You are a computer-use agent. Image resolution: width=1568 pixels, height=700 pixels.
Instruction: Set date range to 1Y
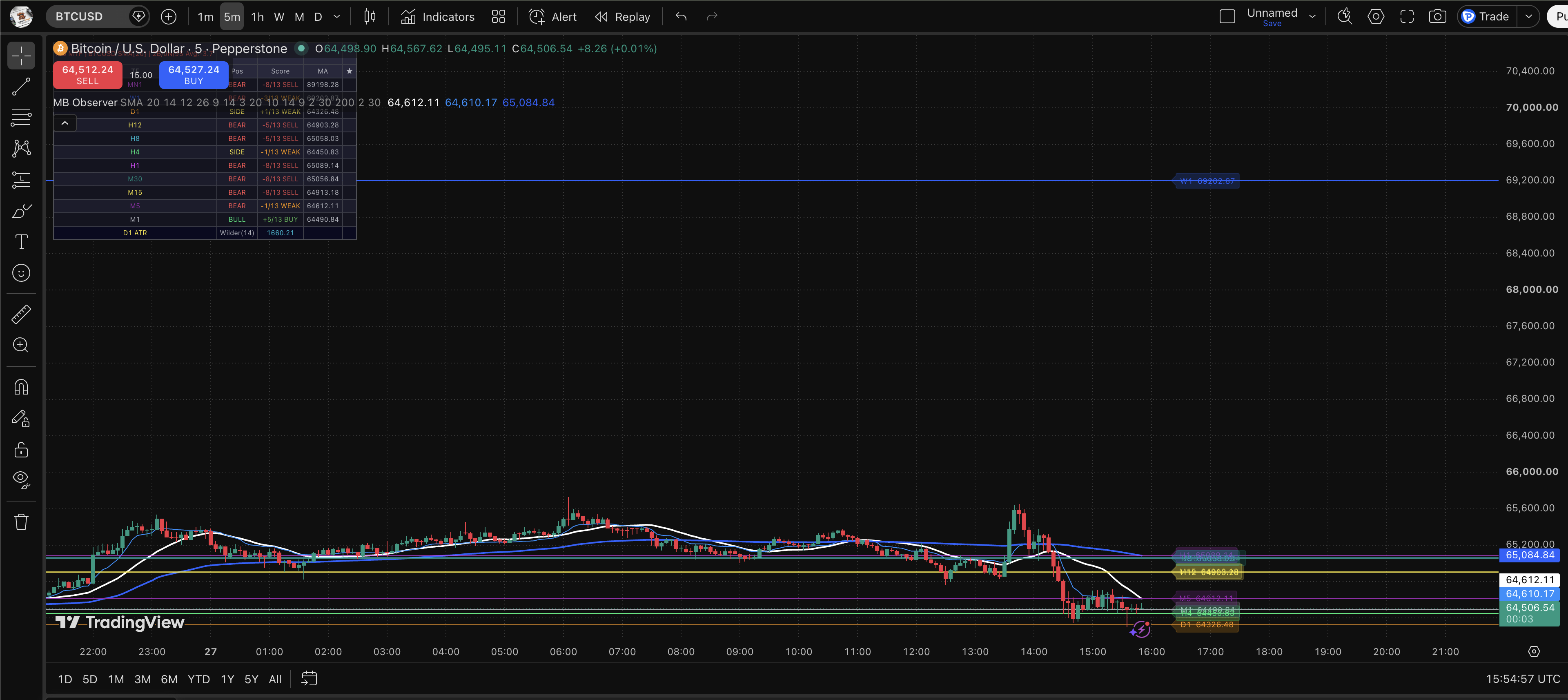click(227, 679)
